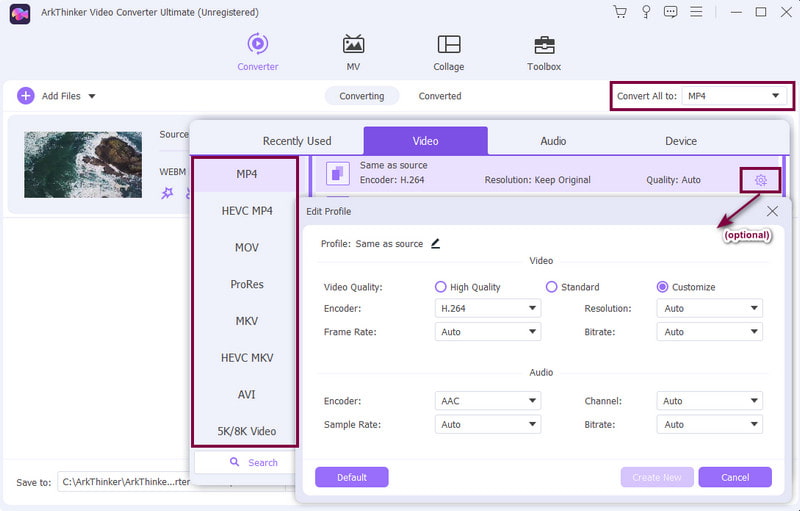Click the ArkThinker app logo
800x511 pixels.
pos(20,13)
